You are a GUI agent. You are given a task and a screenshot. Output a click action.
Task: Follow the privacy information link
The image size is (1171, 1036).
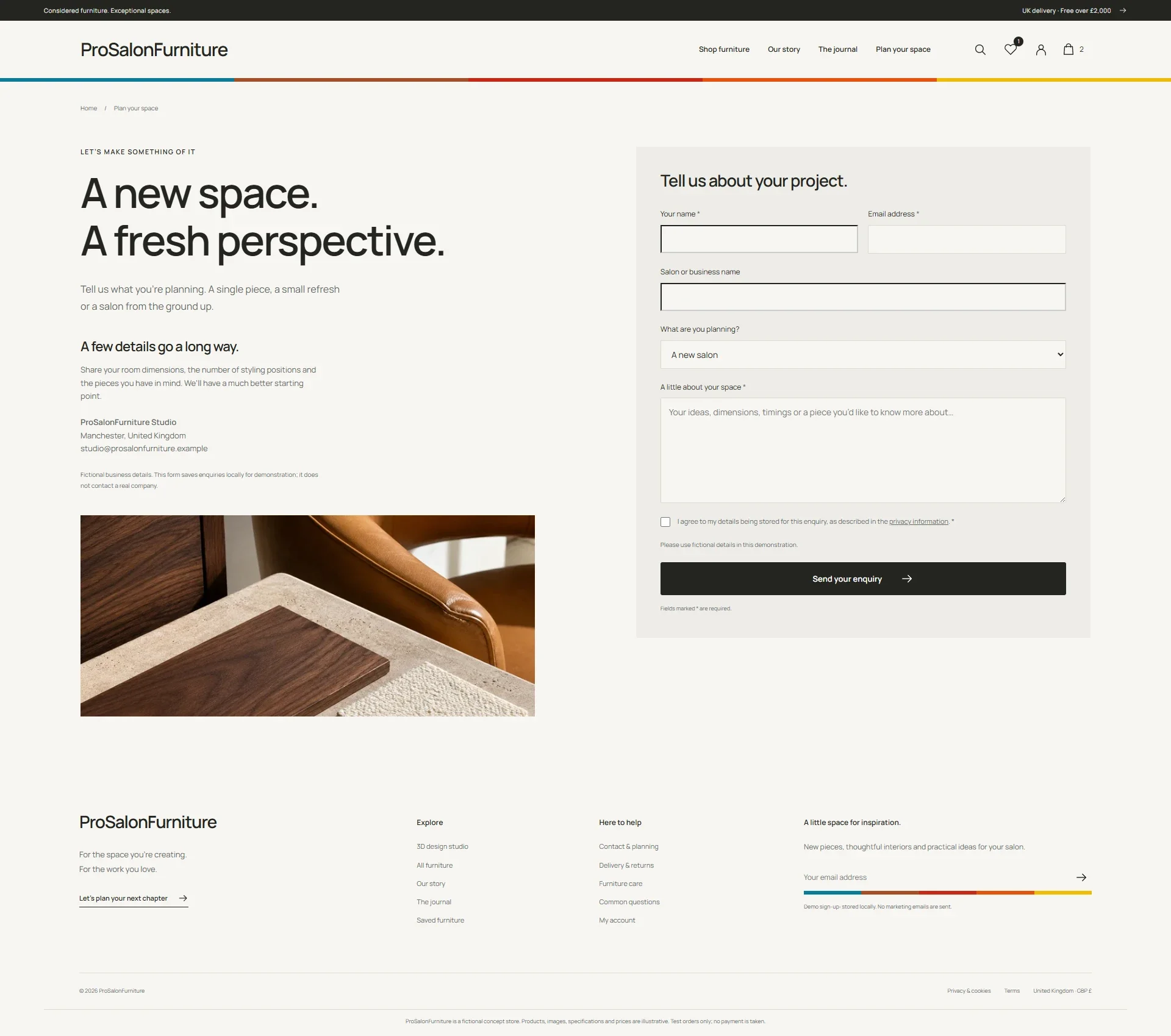(919, 522)
